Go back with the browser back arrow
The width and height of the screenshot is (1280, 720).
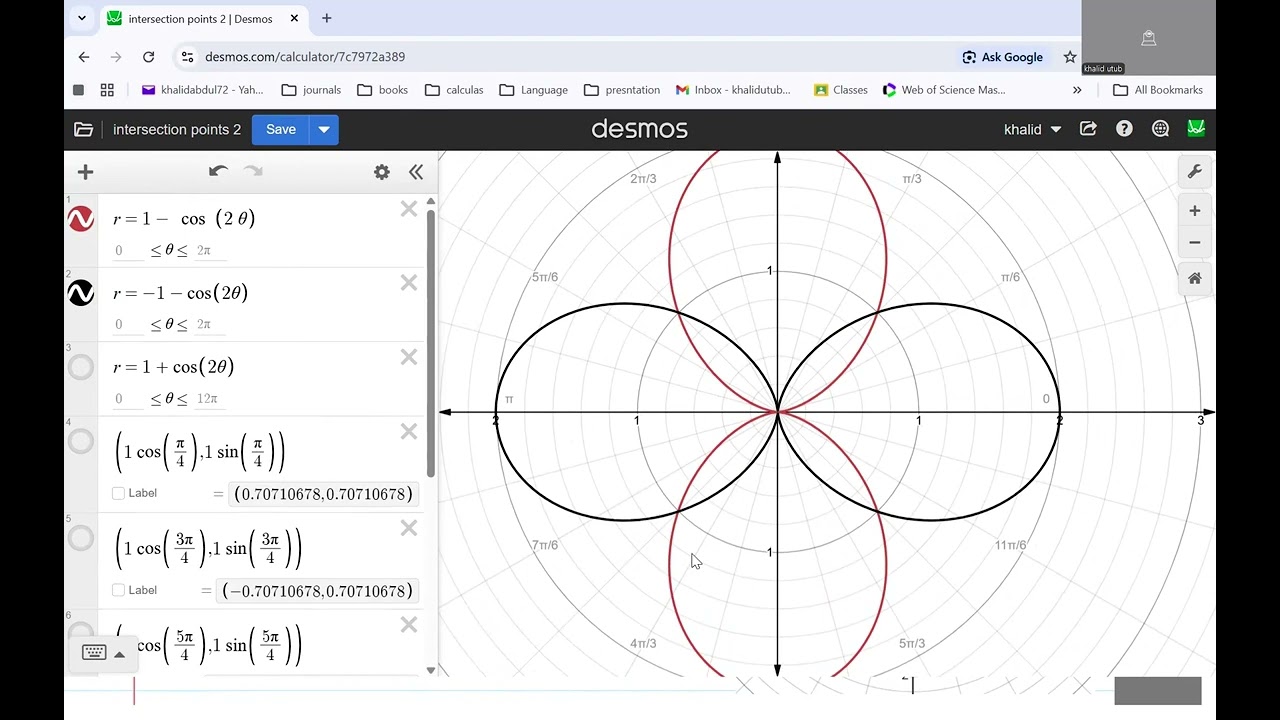pyautogui.click(x=84, y=57)
